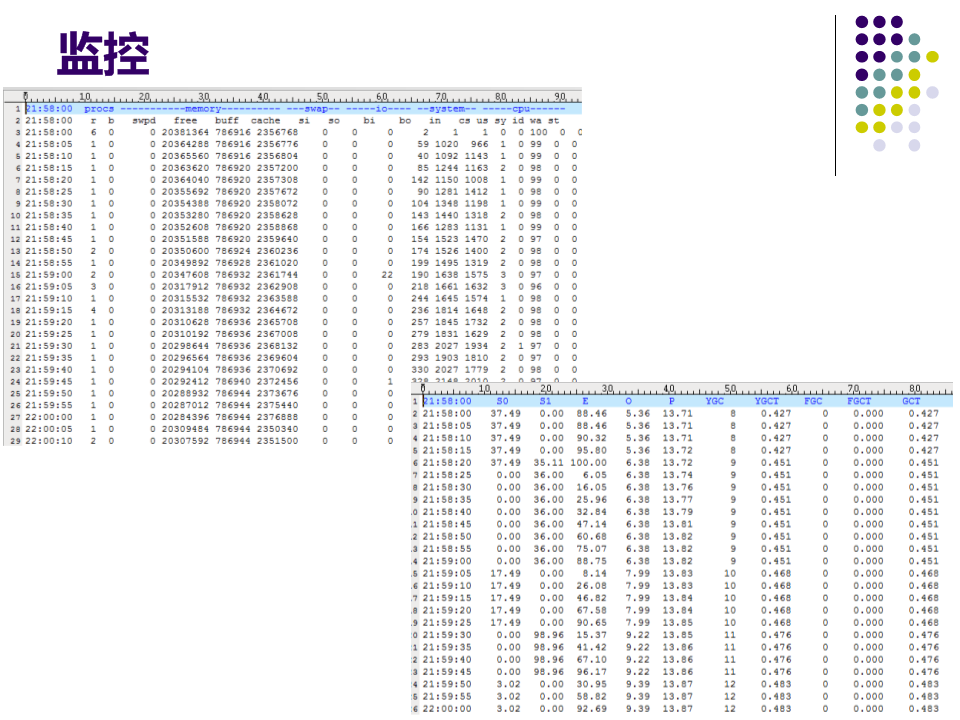Click timestamp 22:00:00 in jstat log
960x720 pixels.
(x=447, y=708)
